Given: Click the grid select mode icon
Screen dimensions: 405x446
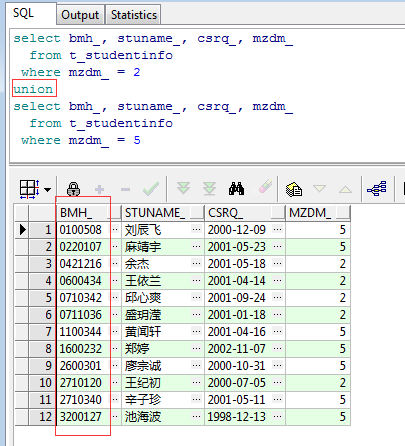Looking at the screenshot, I should 29,189.
